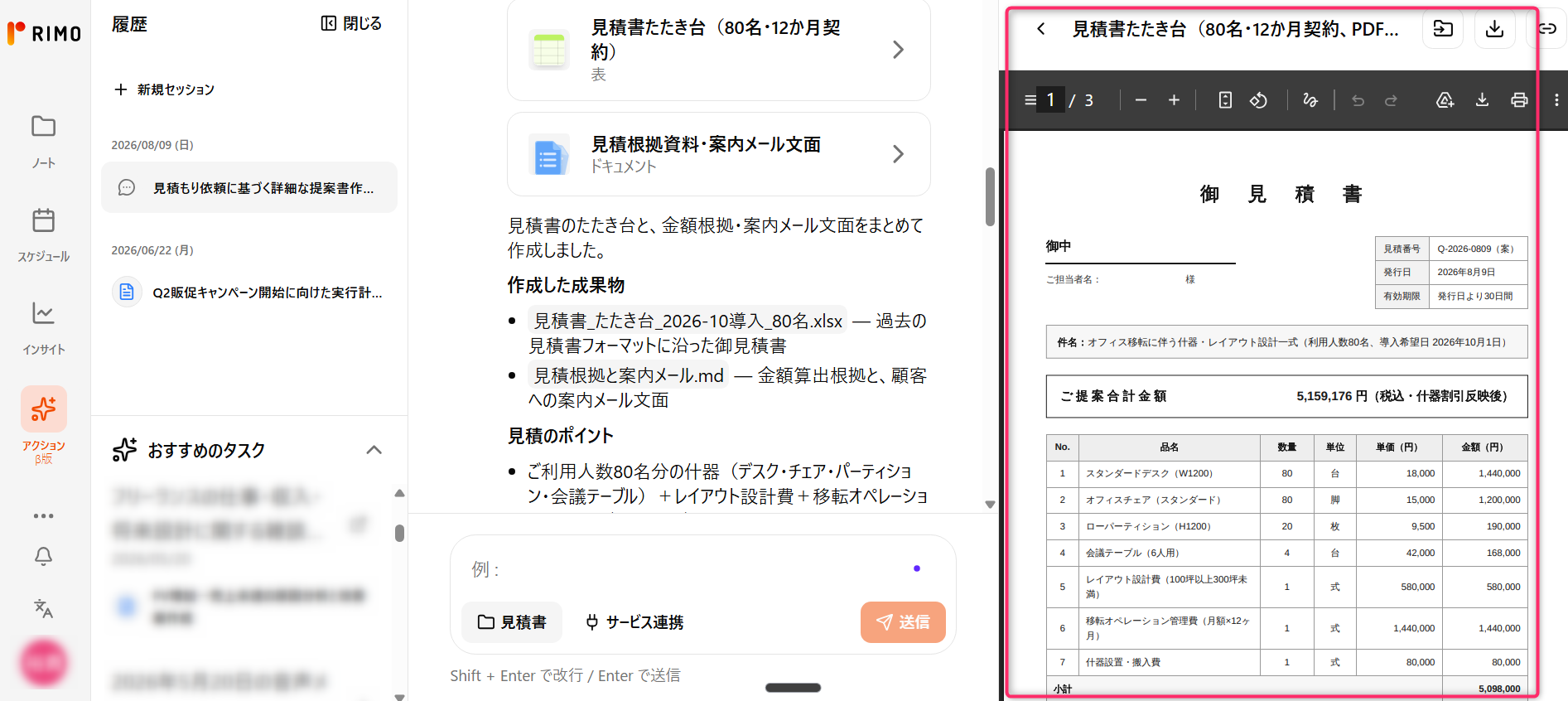Click redo arrow in PDF toolbar
This screenshot has width=1568, height=701.
tap(1391, 100)
